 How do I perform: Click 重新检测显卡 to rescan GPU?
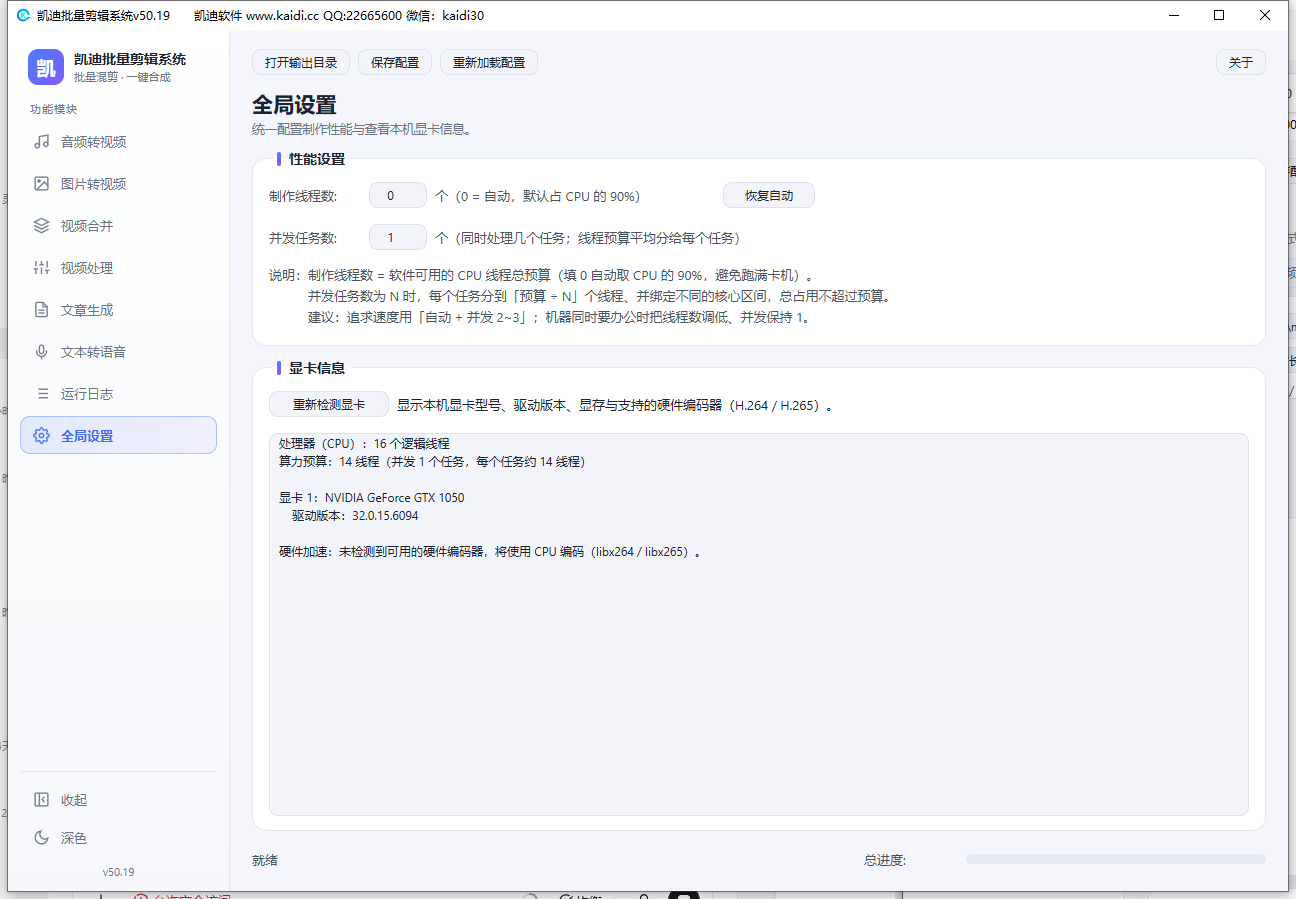[329, 405]
